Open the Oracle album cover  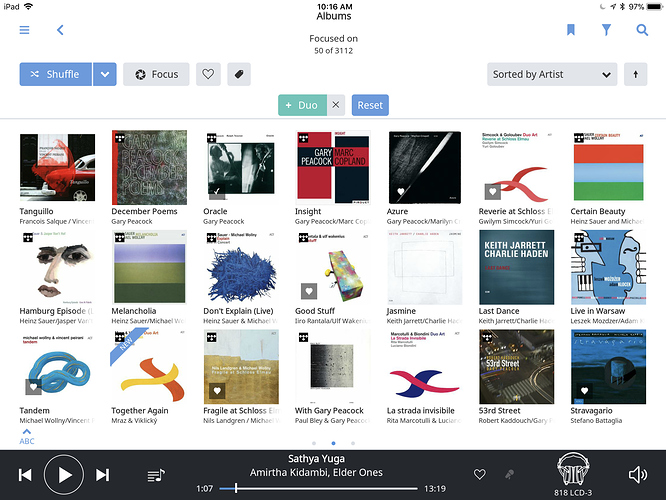[241, 167]
